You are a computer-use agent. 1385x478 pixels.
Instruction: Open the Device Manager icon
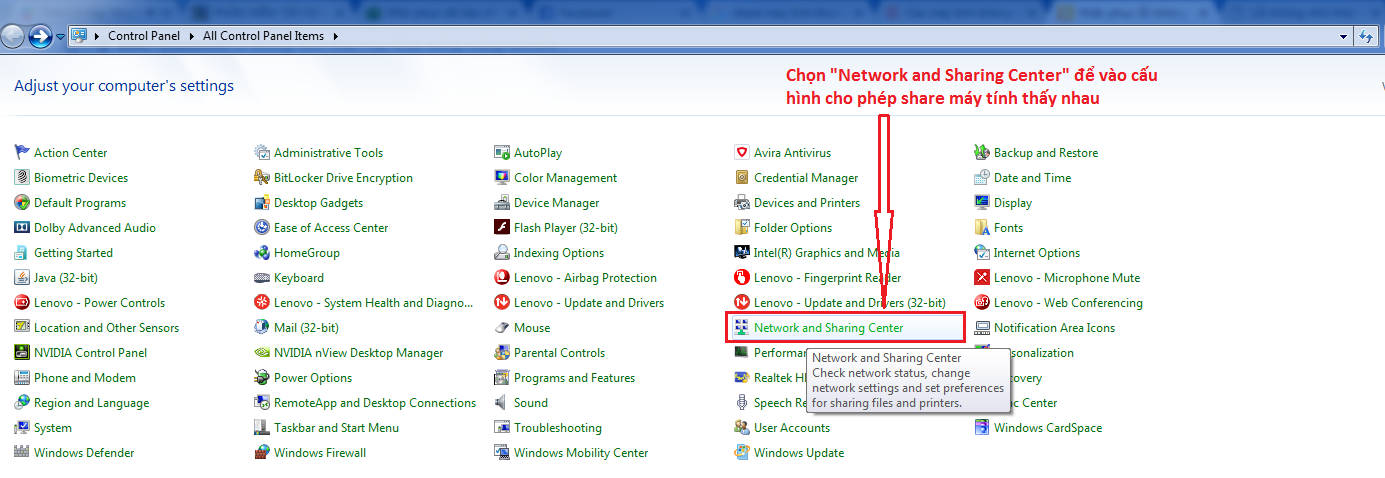click(x=502, y=203)
